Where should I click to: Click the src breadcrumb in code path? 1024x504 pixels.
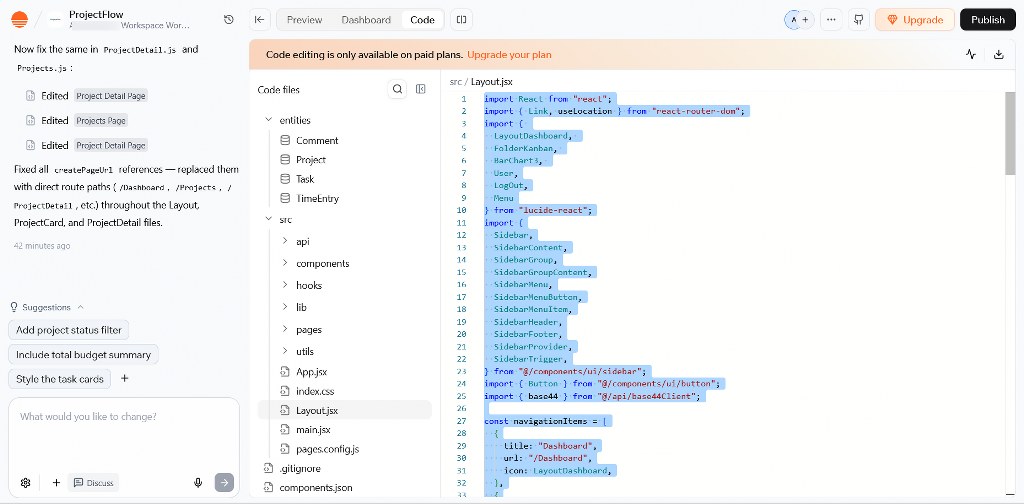[x=456, y=82]
